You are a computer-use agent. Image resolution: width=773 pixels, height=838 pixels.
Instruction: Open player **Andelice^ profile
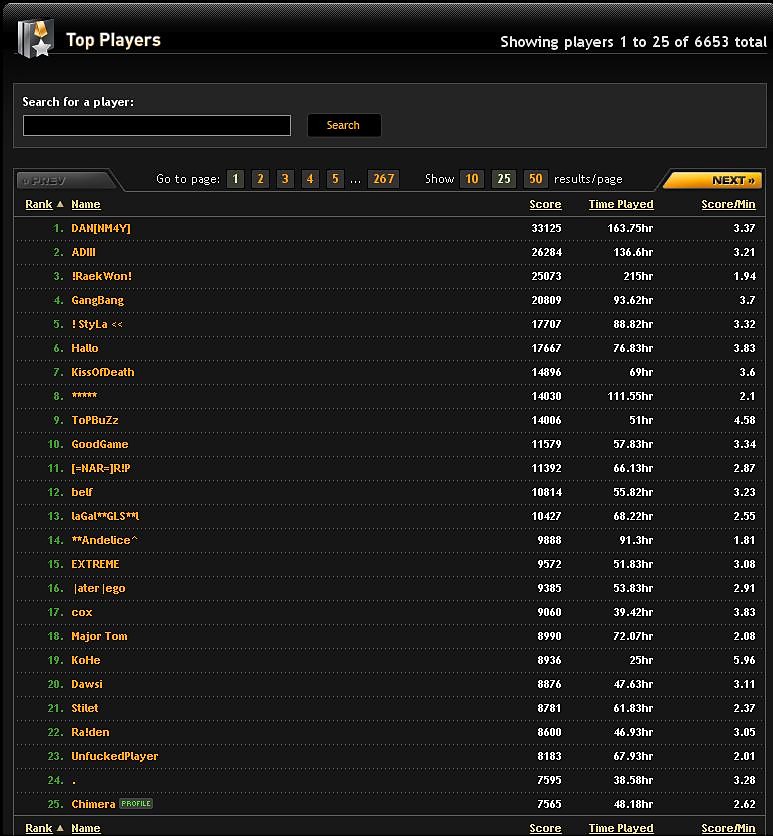tap(104, 540)
